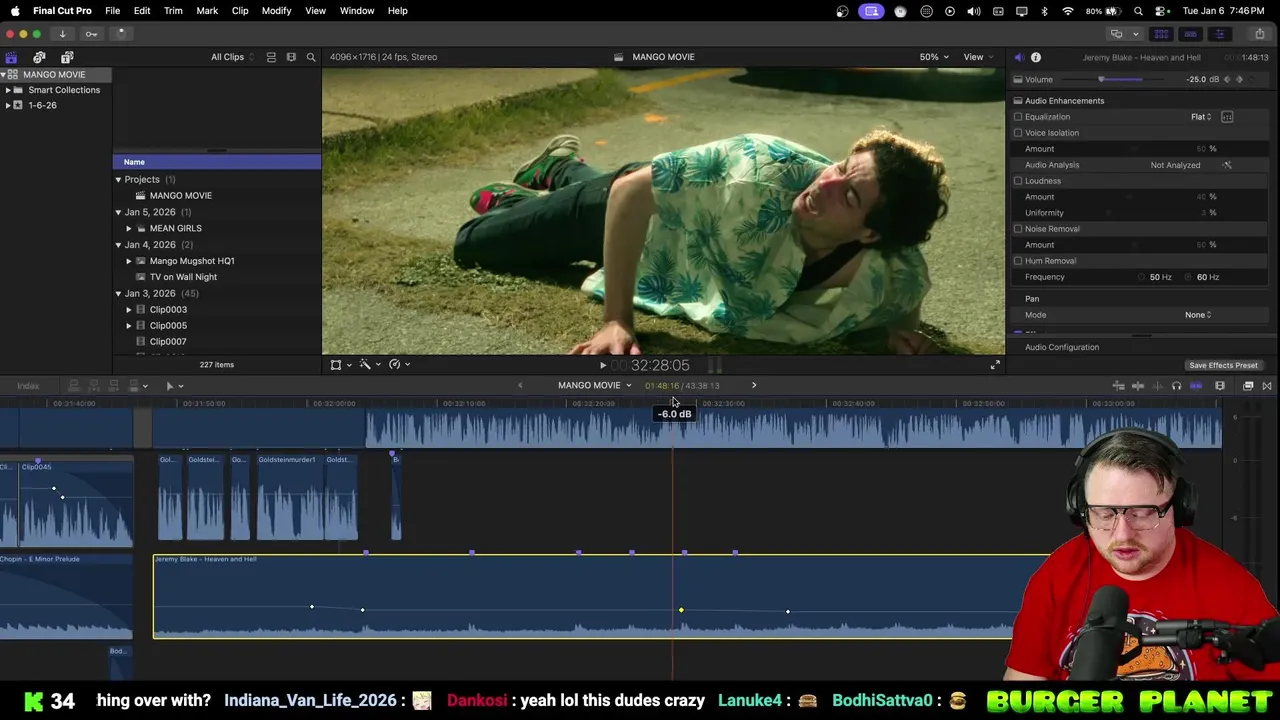
Task: Enter fullscreen viewer mode
Action: pyautogui.click(x=995, y=365)
